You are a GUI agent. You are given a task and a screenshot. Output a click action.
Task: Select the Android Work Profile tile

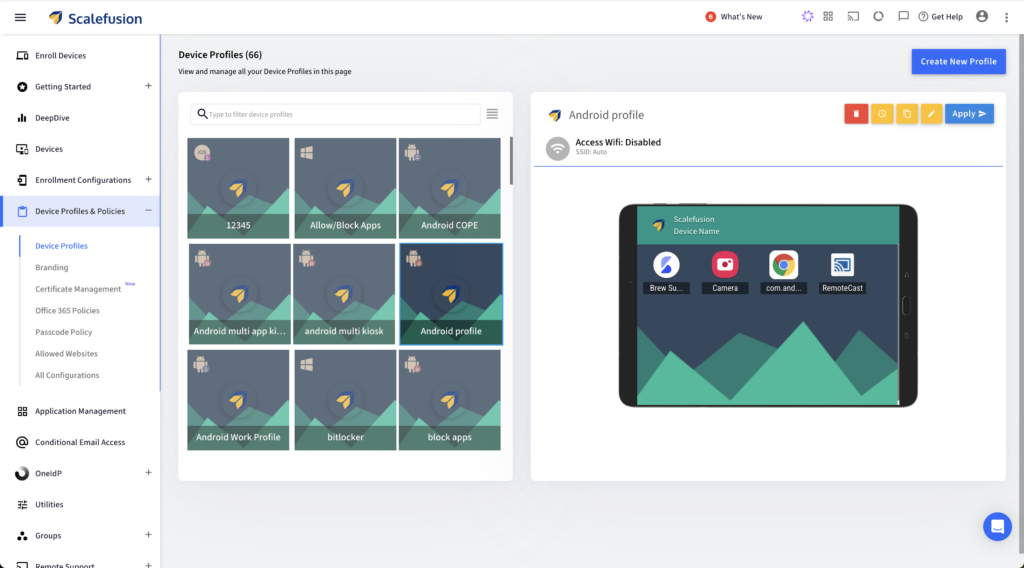click(238, 400)
